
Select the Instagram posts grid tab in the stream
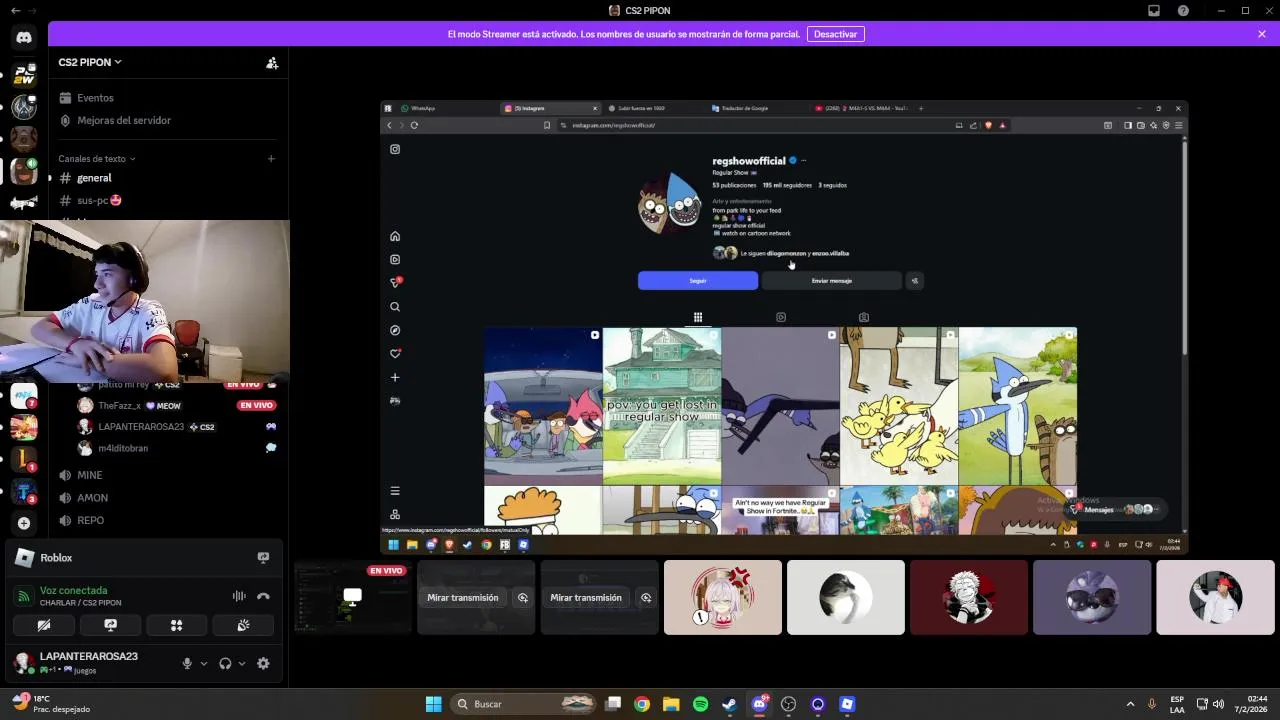(x=698, y=317)
